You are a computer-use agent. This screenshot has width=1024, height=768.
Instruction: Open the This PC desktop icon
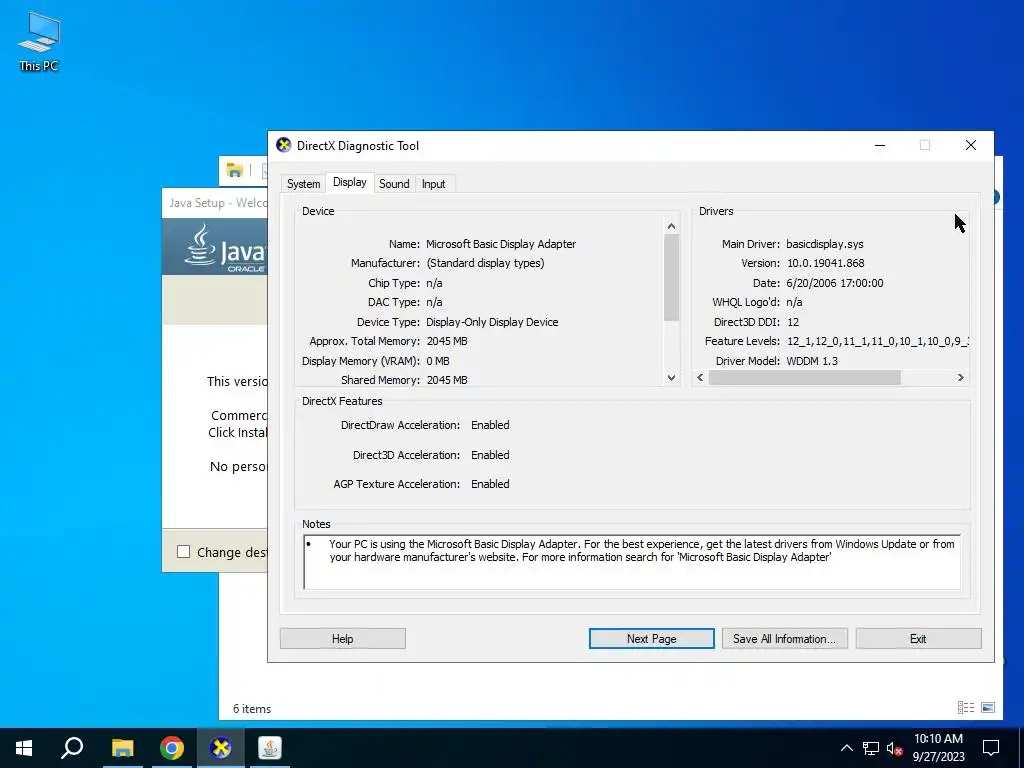tap(39, 42)
